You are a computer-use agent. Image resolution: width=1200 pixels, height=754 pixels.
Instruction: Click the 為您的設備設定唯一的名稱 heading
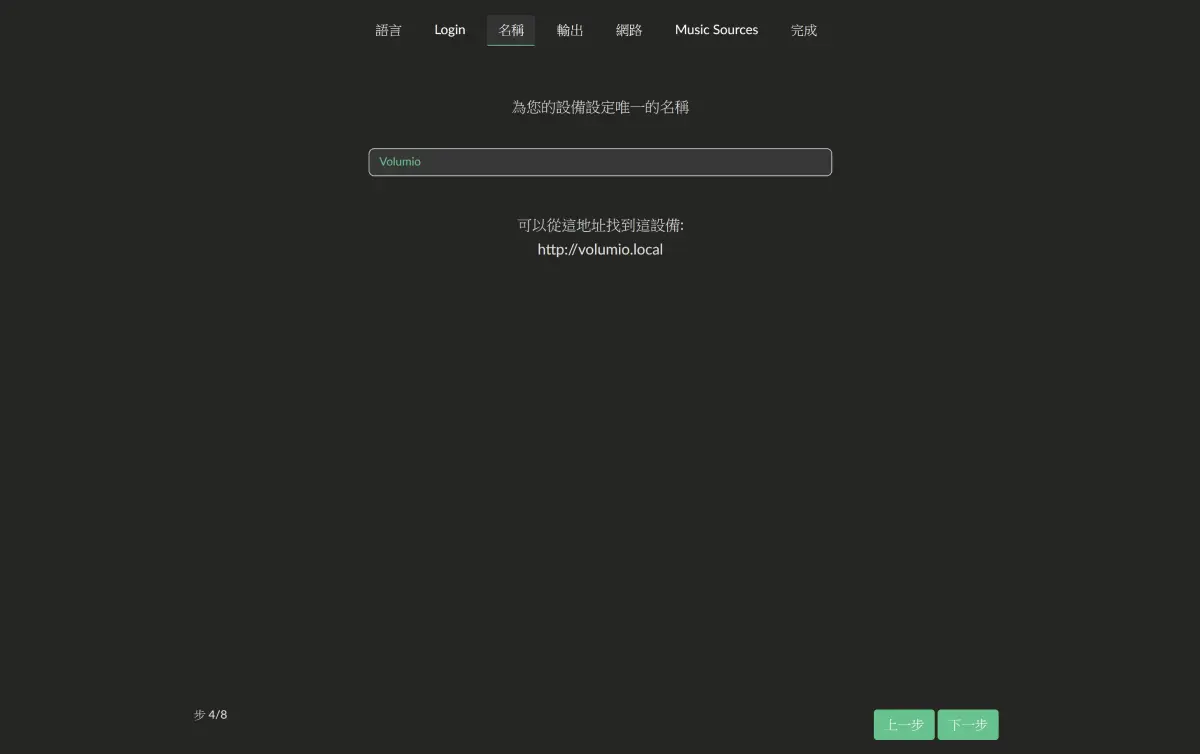600,107
